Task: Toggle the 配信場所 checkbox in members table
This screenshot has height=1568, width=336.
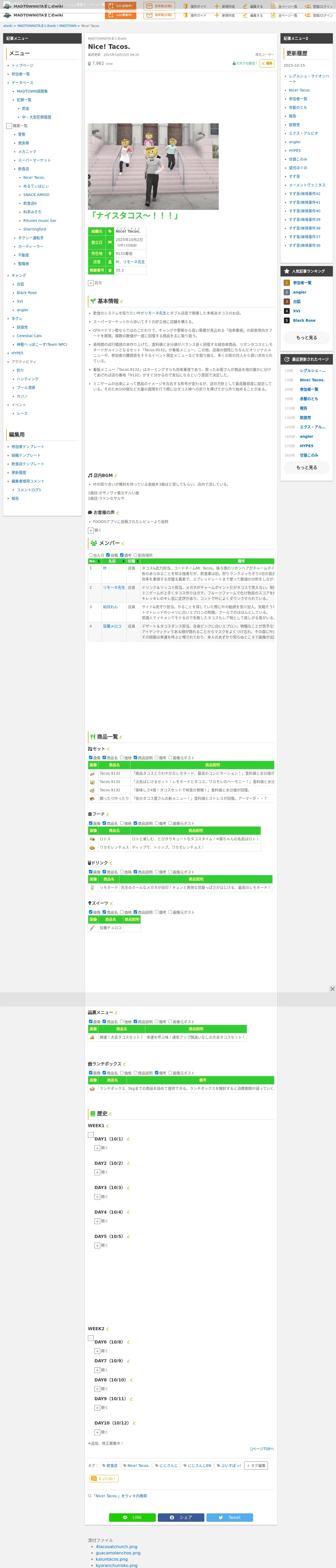Action: click(135, 555)
